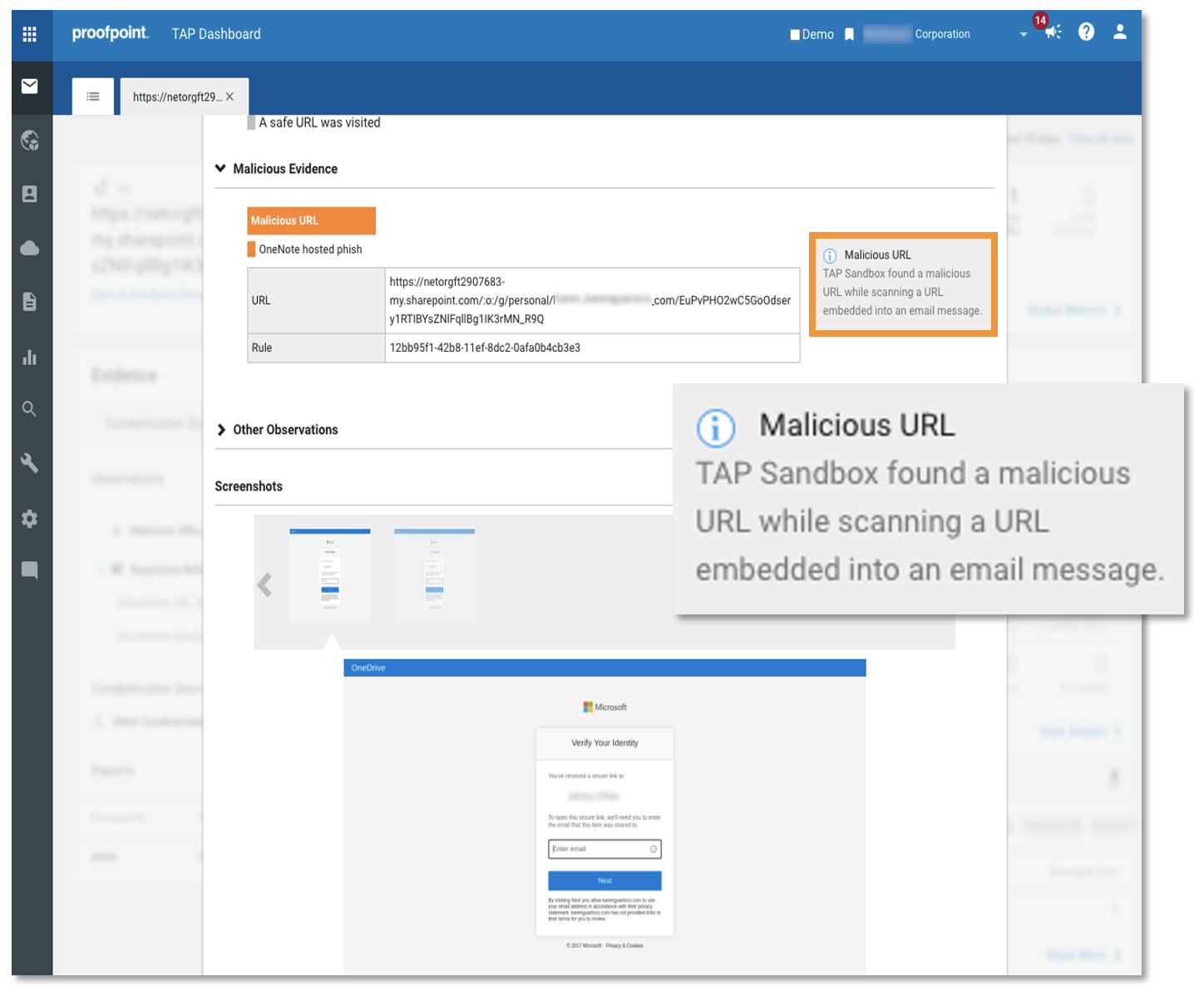Click the apps grid icon top left
The image size is (1204, 1006).
tap(30, 34)
